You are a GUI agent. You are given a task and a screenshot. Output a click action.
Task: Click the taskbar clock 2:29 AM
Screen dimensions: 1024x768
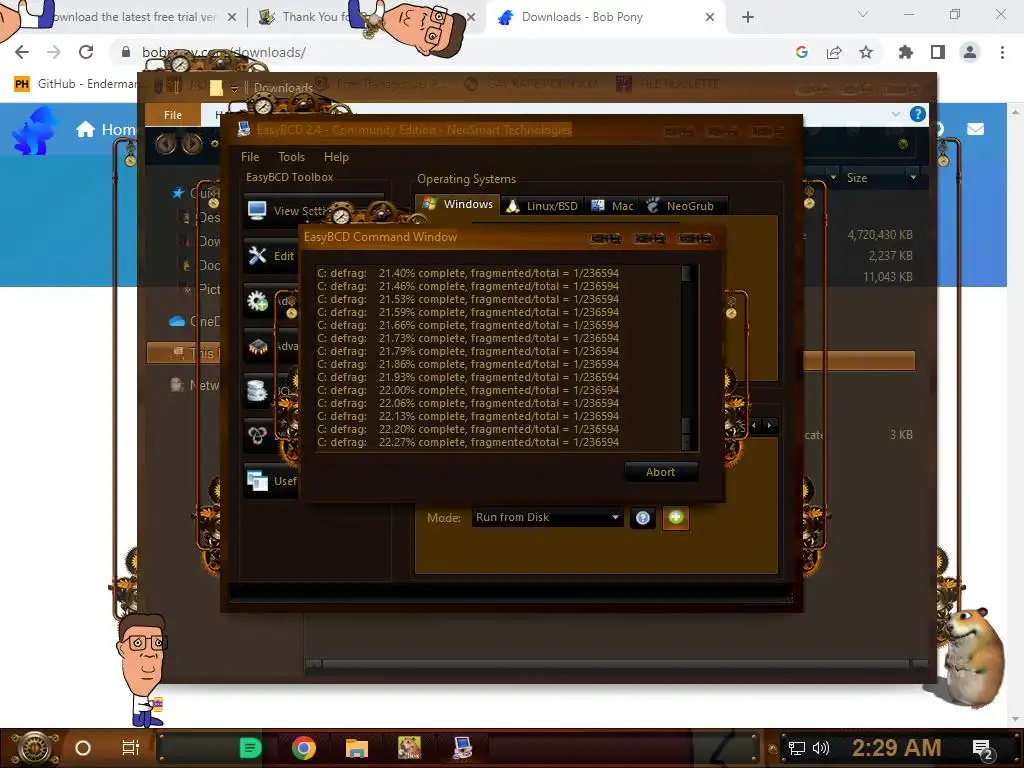click(896, 748)
